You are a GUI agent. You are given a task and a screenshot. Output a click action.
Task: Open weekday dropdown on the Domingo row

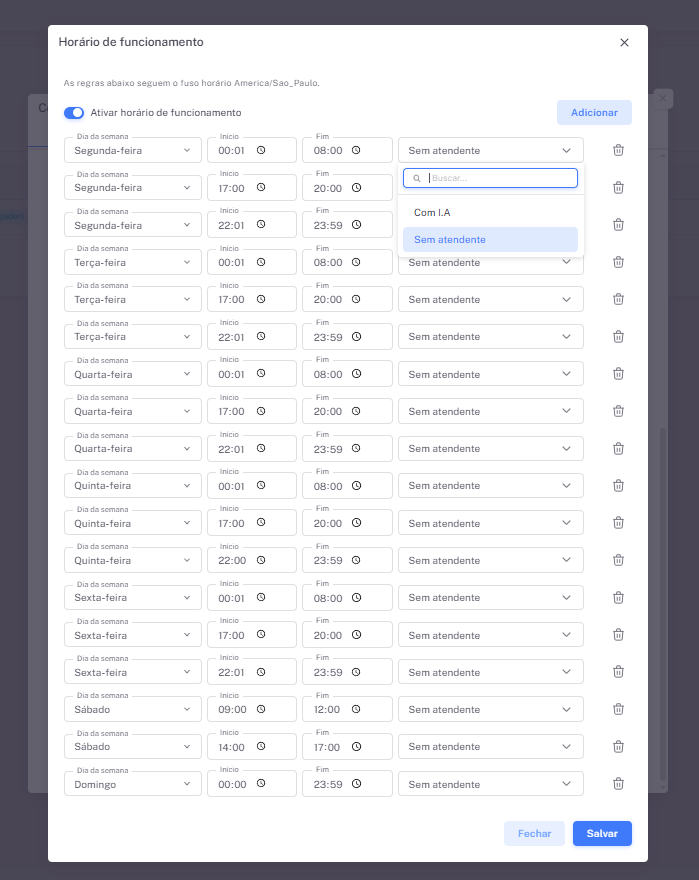click(133, 784)
